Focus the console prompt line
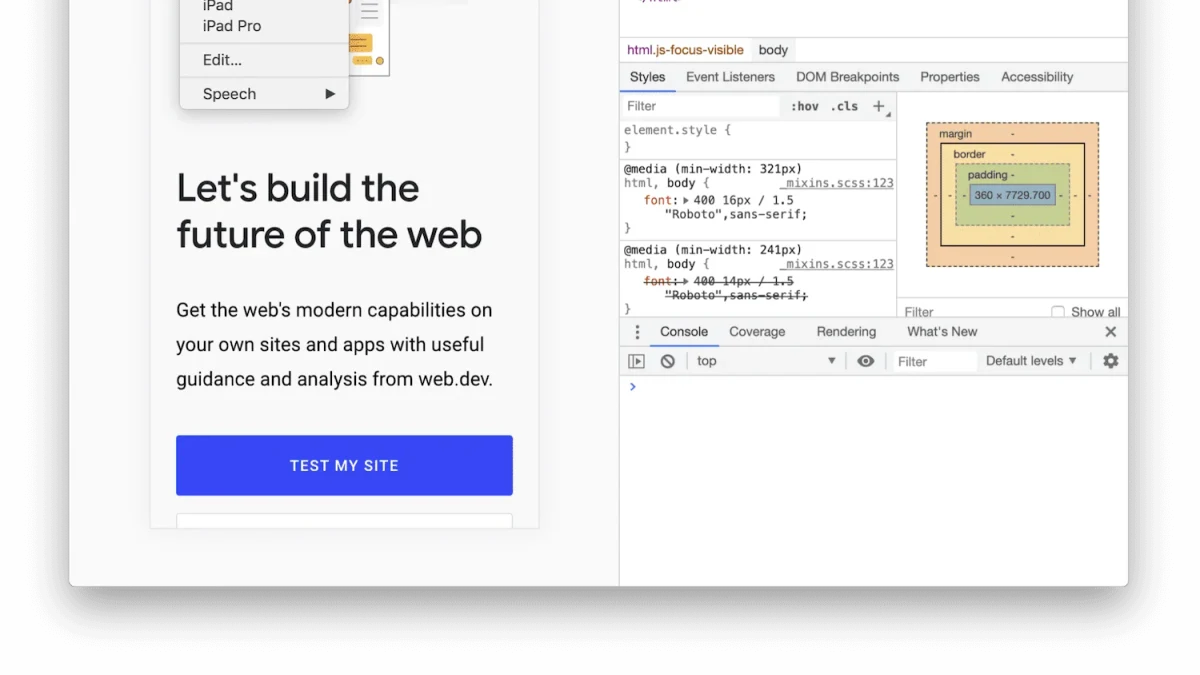The width and height of the screenshot is (1200, 675). (x=873, y=387)
